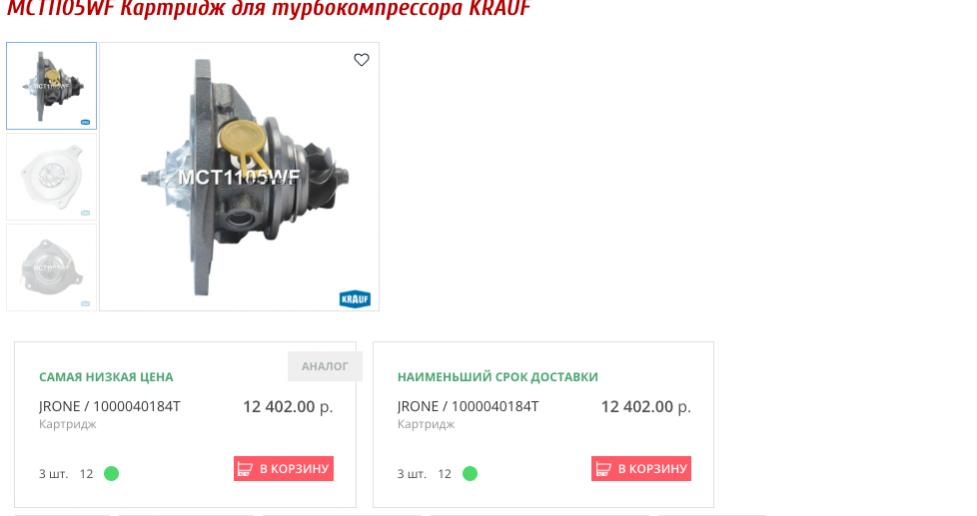Open the main MCT1105WF product image

point(239,176)
